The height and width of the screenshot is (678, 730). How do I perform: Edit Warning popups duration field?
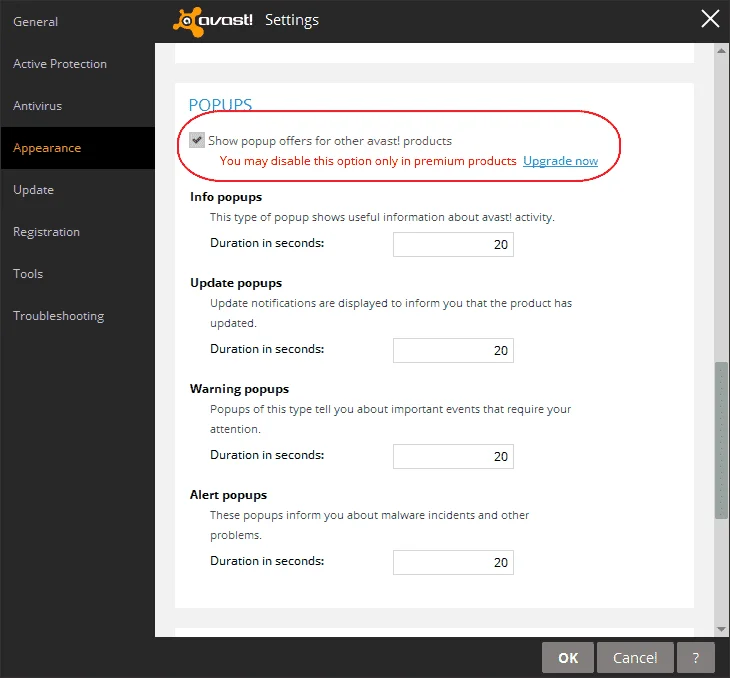click(453, 456)
